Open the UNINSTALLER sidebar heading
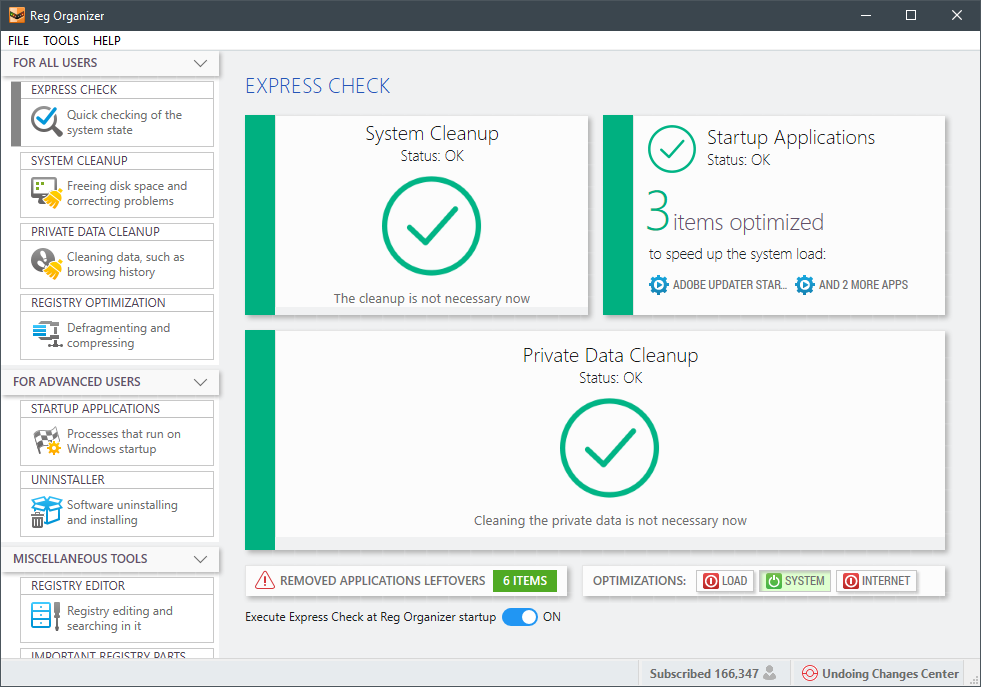The width and height of the screenshot is (981, 687). pos(68,480)
